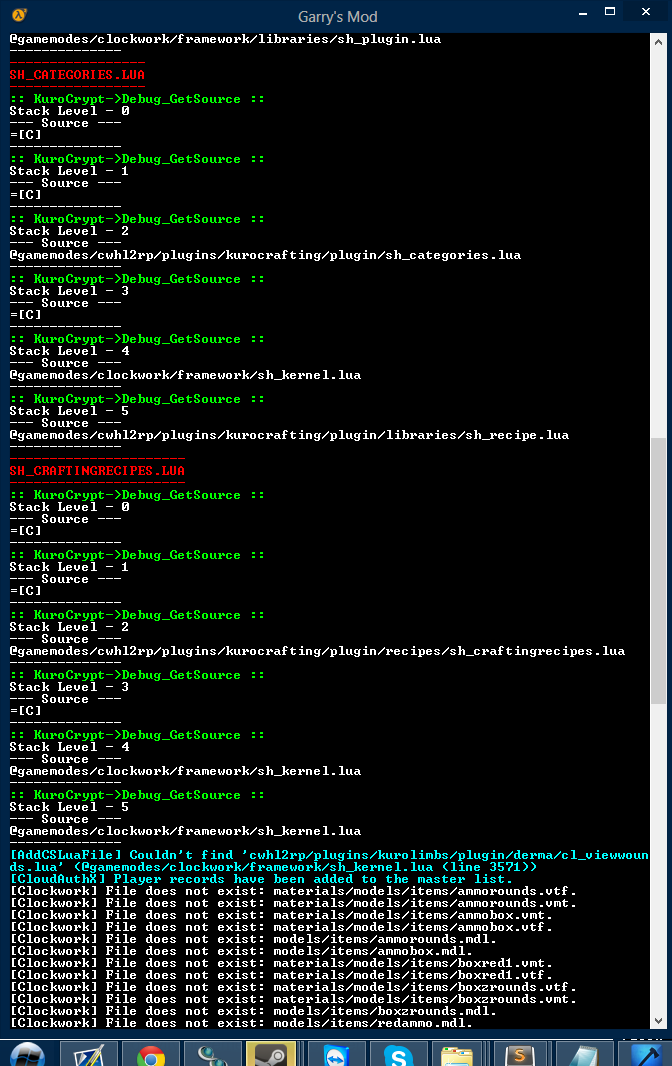Click the scrollbar down arrow
Screen dimensions: 672x1066
click(x=658, y=1020)
